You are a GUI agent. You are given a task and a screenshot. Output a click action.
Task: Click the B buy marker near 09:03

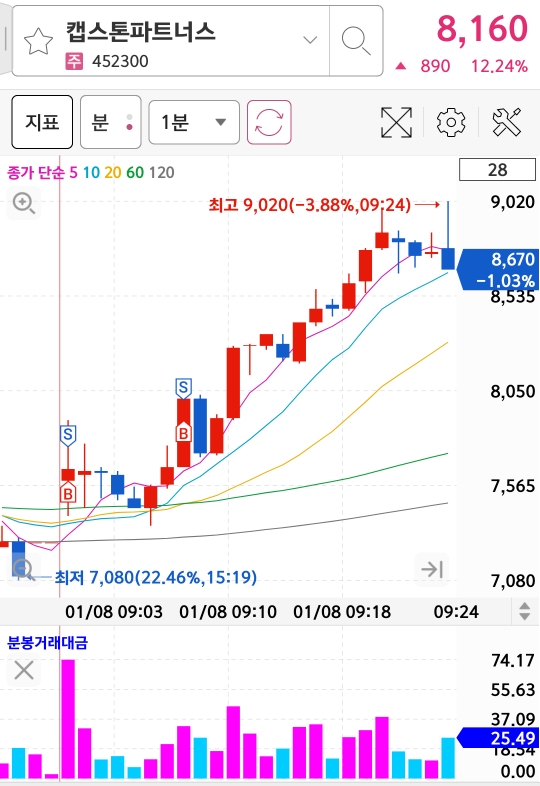tap(68, 493)
